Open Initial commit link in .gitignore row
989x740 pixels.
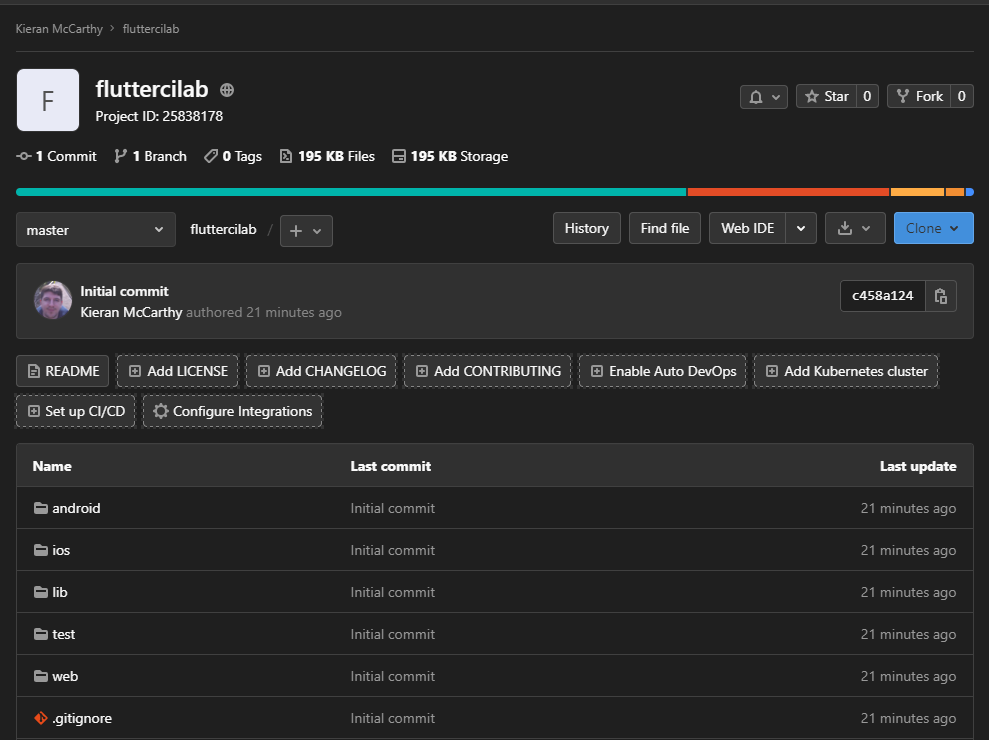coord(393,719)
